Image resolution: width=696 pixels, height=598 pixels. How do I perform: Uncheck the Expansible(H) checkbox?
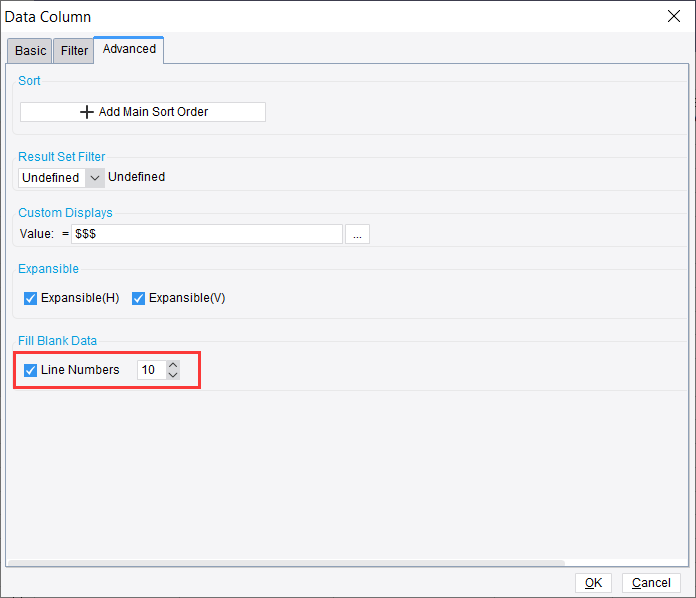click(x=30, y=298)
